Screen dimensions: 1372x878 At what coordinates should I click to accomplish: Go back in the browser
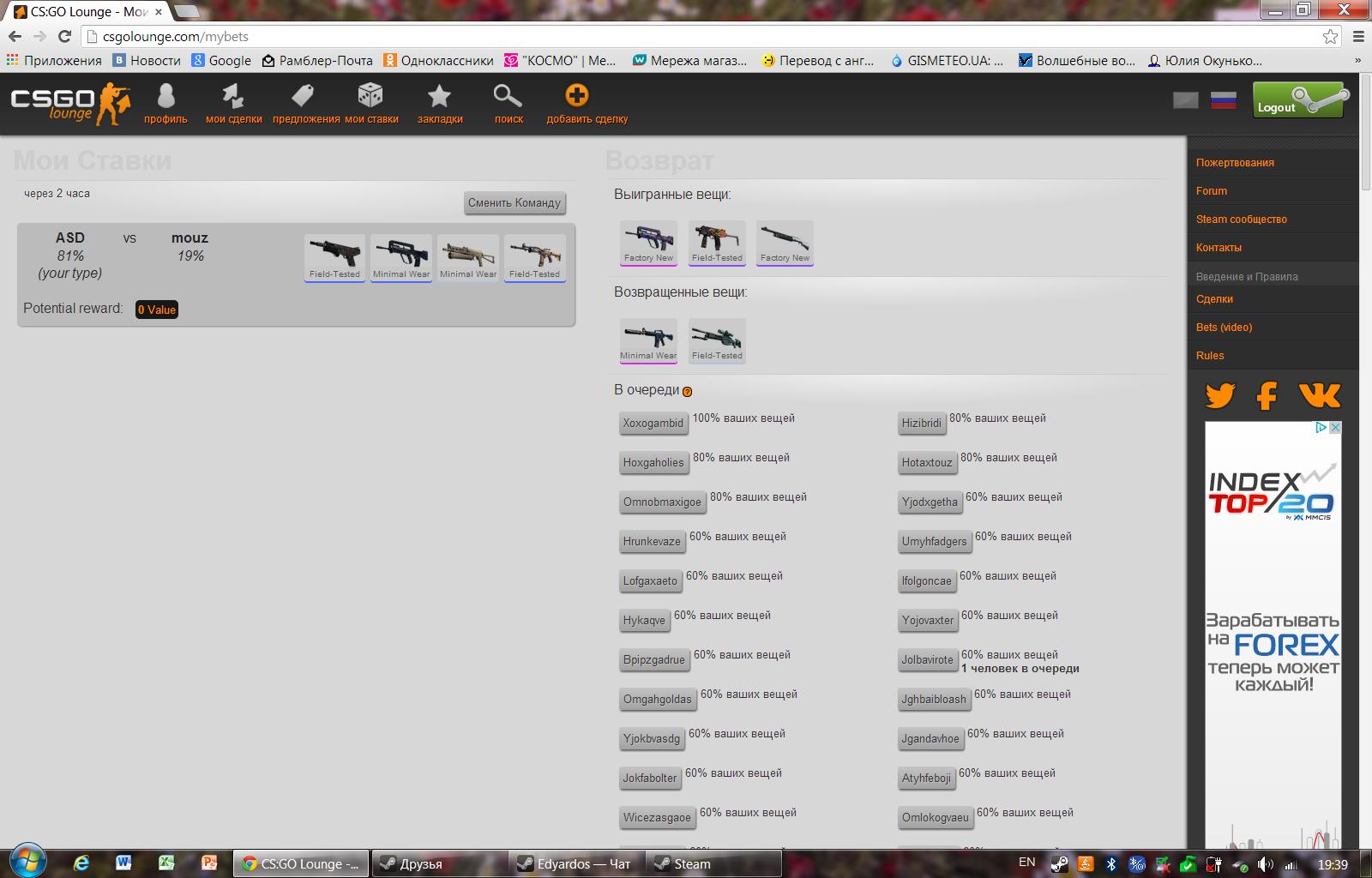click(15, 36)
